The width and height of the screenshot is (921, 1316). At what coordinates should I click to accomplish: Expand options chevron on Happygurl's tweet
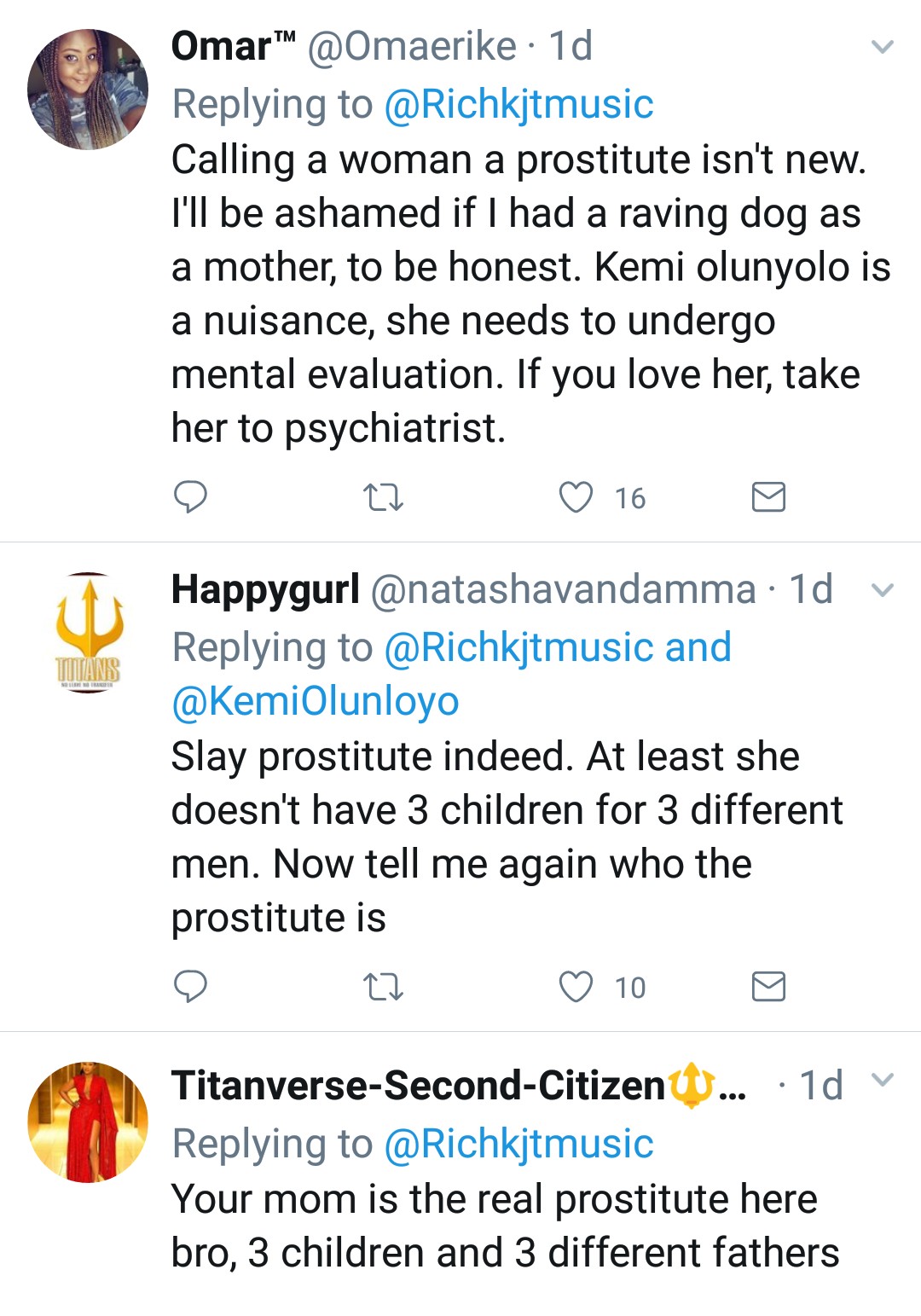click(x=883, y=589)
